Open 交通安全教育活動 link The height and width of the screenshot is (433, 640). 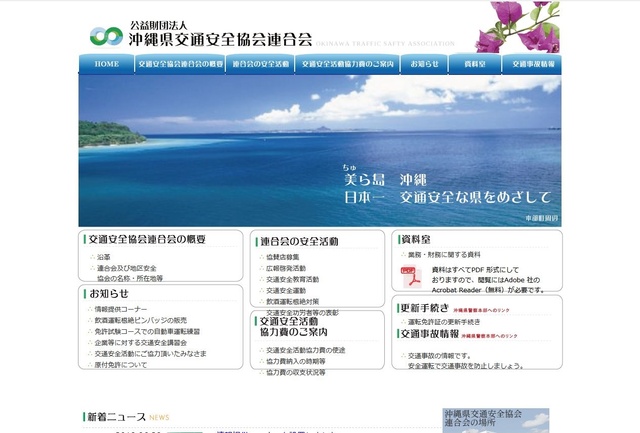click(x=293, y=279)
